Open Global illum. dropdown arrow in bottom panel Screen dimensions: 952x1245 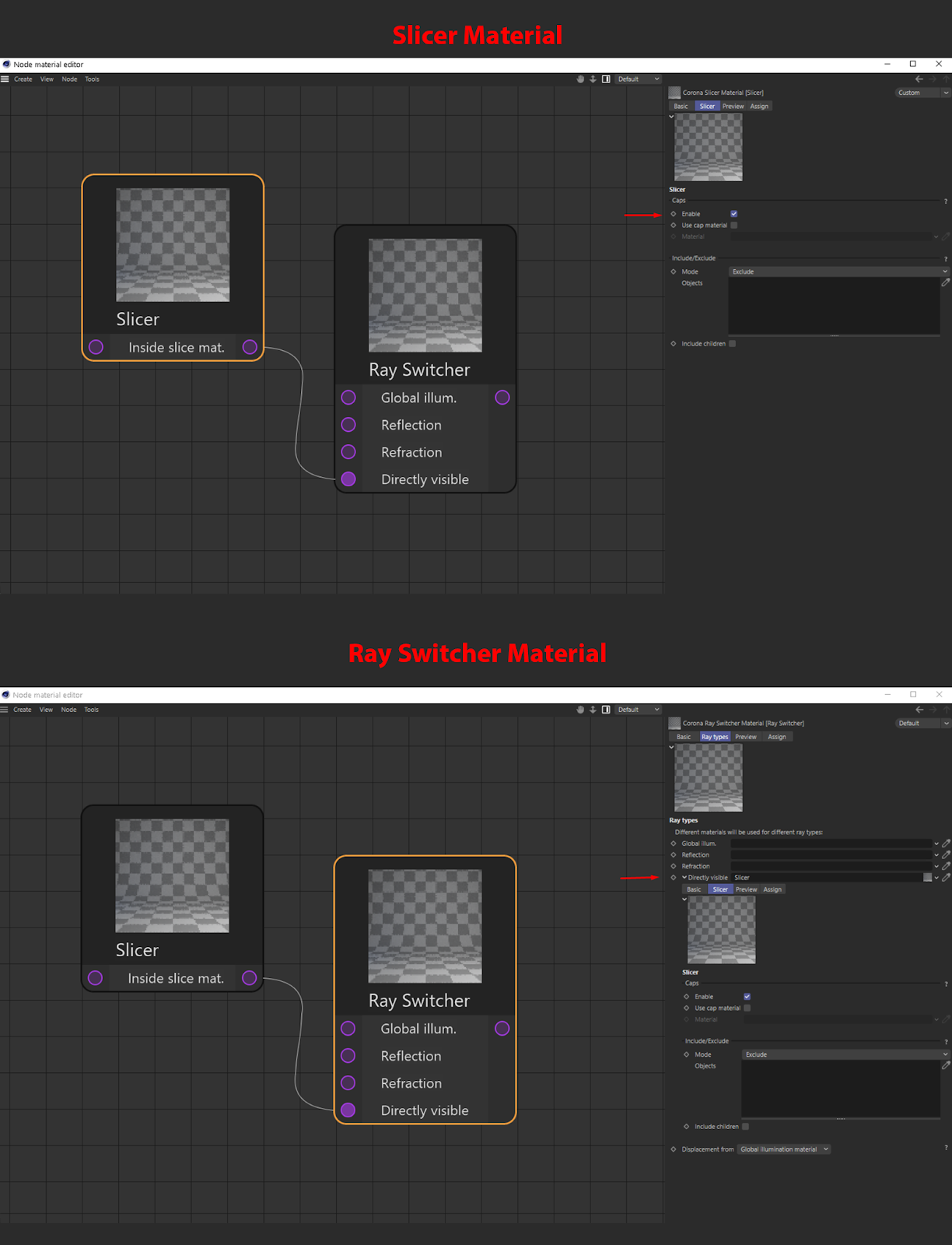pyautogui.click(x=936, y=843)
